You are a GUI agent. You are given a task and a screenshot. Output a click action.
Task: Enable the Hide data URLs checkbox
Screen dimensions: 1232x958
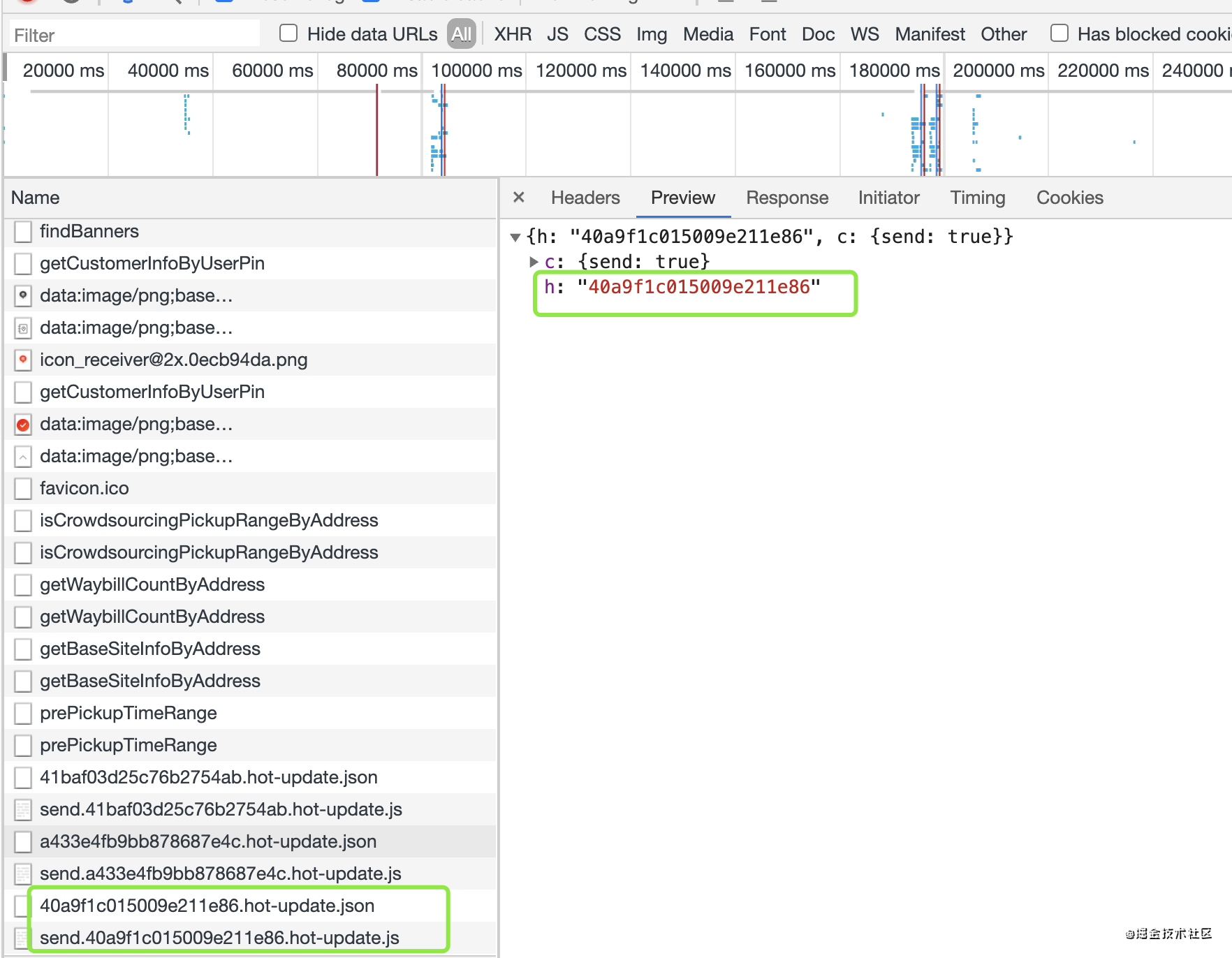tap(288, 33)
